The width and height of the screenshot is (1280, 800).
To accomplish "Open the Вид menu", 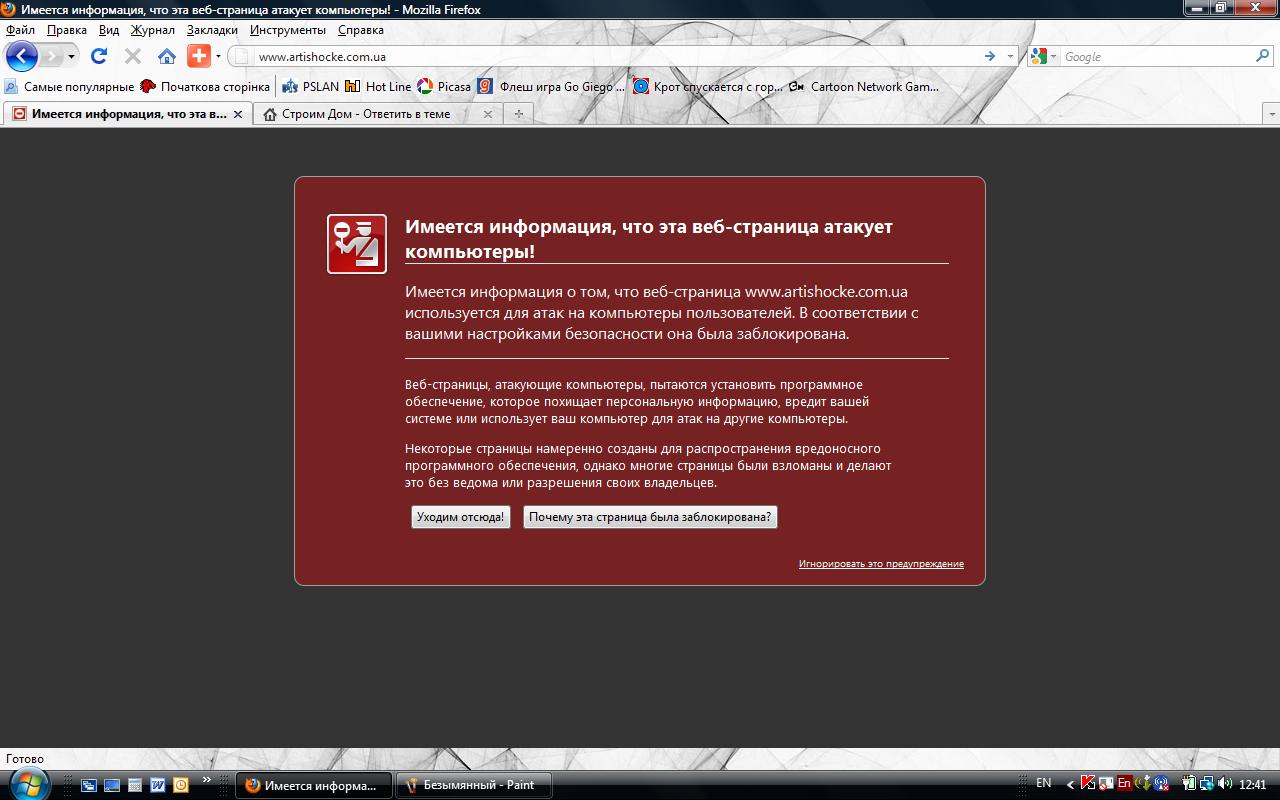I will pos(109,30).
